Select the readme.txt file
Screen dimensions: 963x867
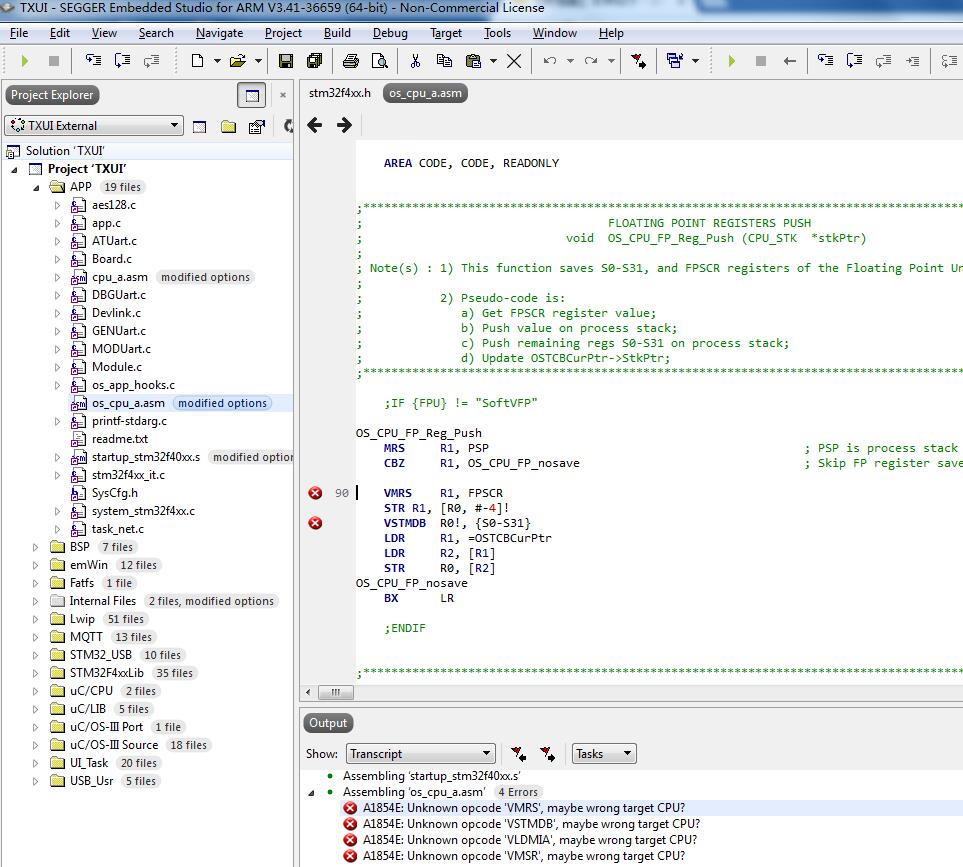tap(120, 439)
